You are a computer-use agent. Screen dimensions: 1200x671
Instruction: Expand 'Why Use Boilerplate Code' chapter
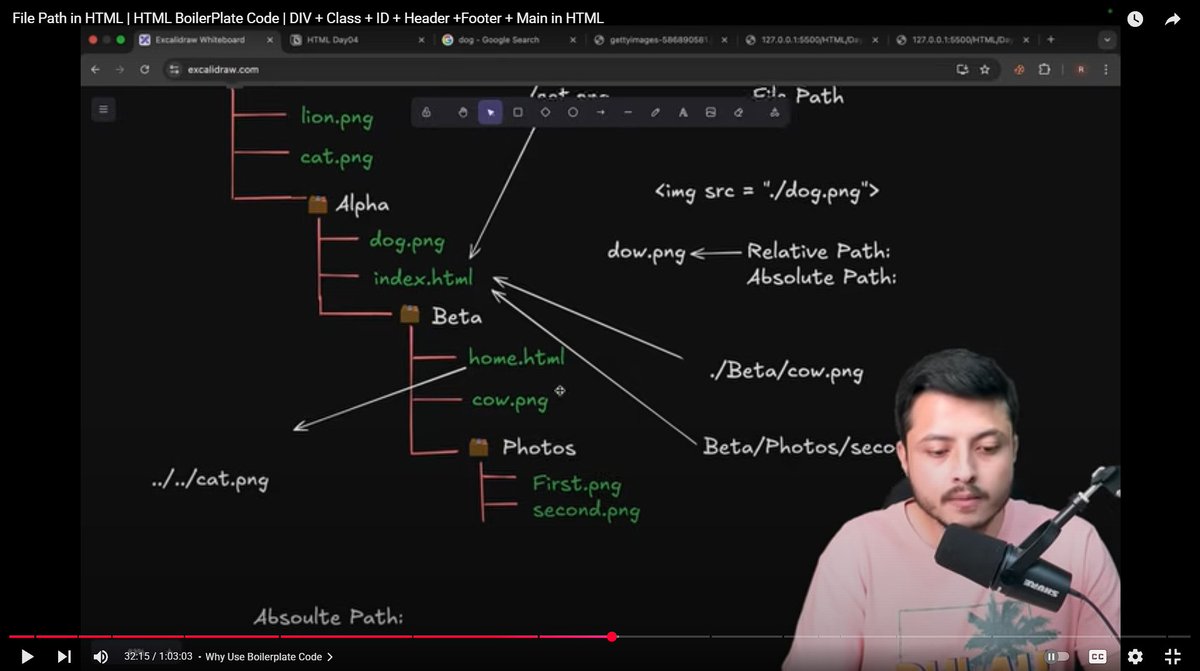point(269,657)
